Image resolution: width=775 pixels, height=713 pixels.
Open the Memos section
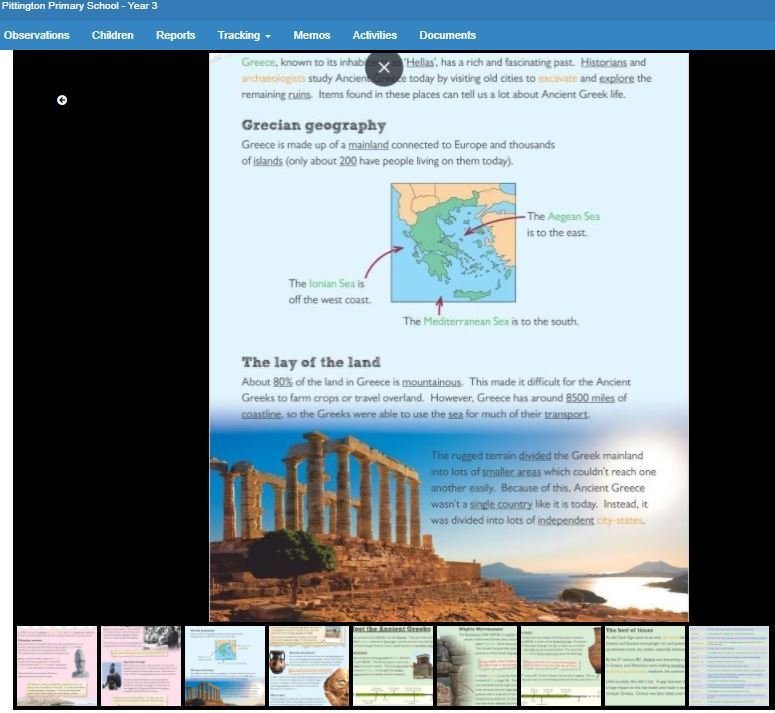312,35
